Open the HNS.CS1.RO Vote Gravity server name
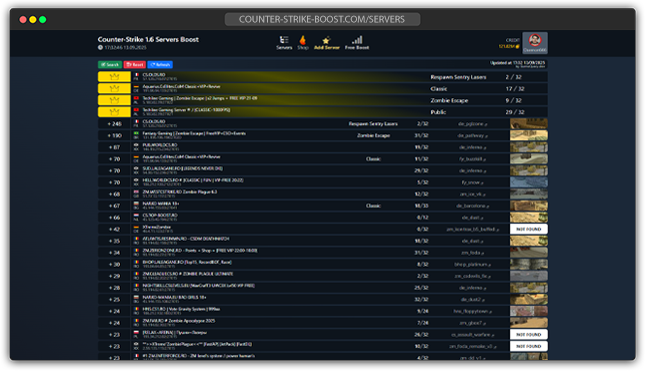The width and height of the screenshot is (645, 371). (181, 309)
